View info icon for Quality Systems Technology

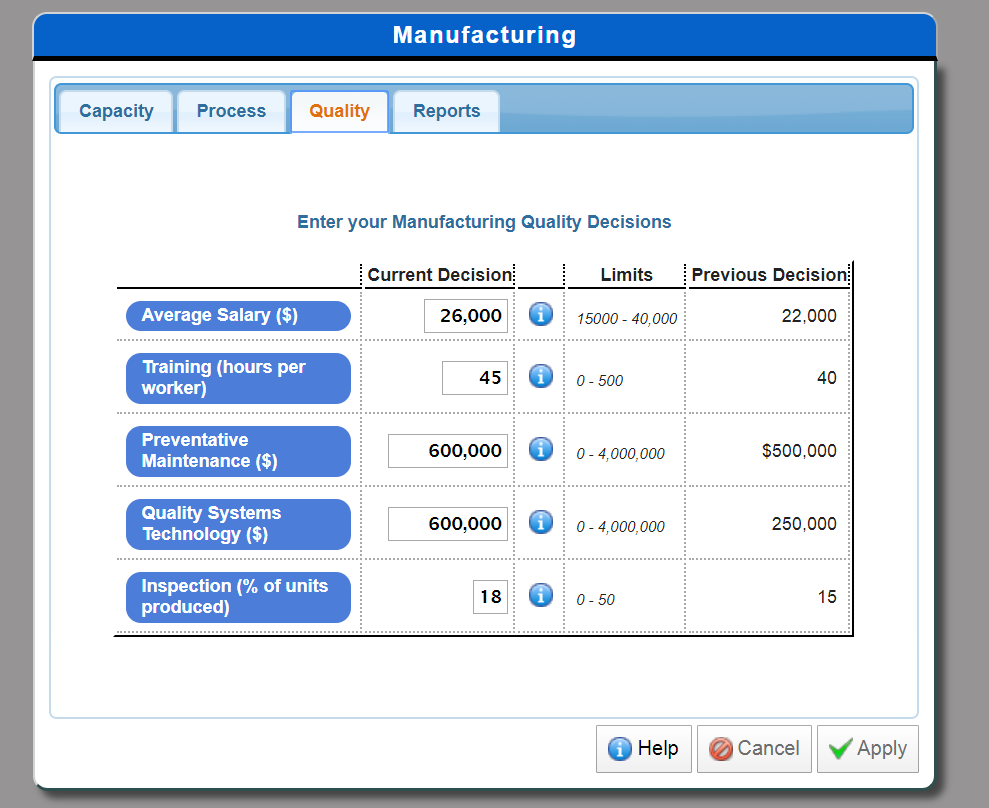[x=541, y=522]
